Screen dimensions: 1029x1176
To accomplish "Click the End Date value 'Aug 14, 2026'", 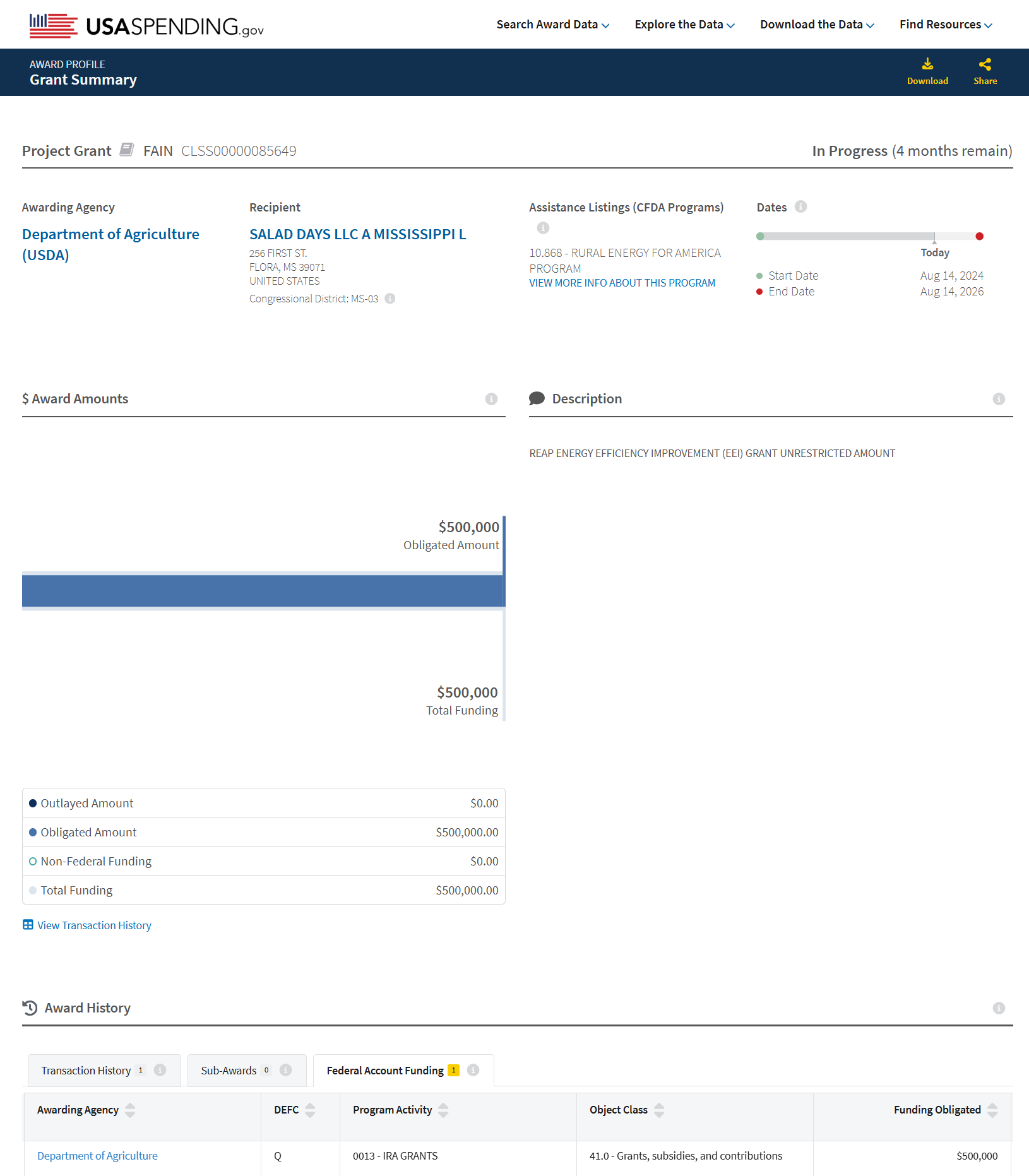I will pos(952,292).
